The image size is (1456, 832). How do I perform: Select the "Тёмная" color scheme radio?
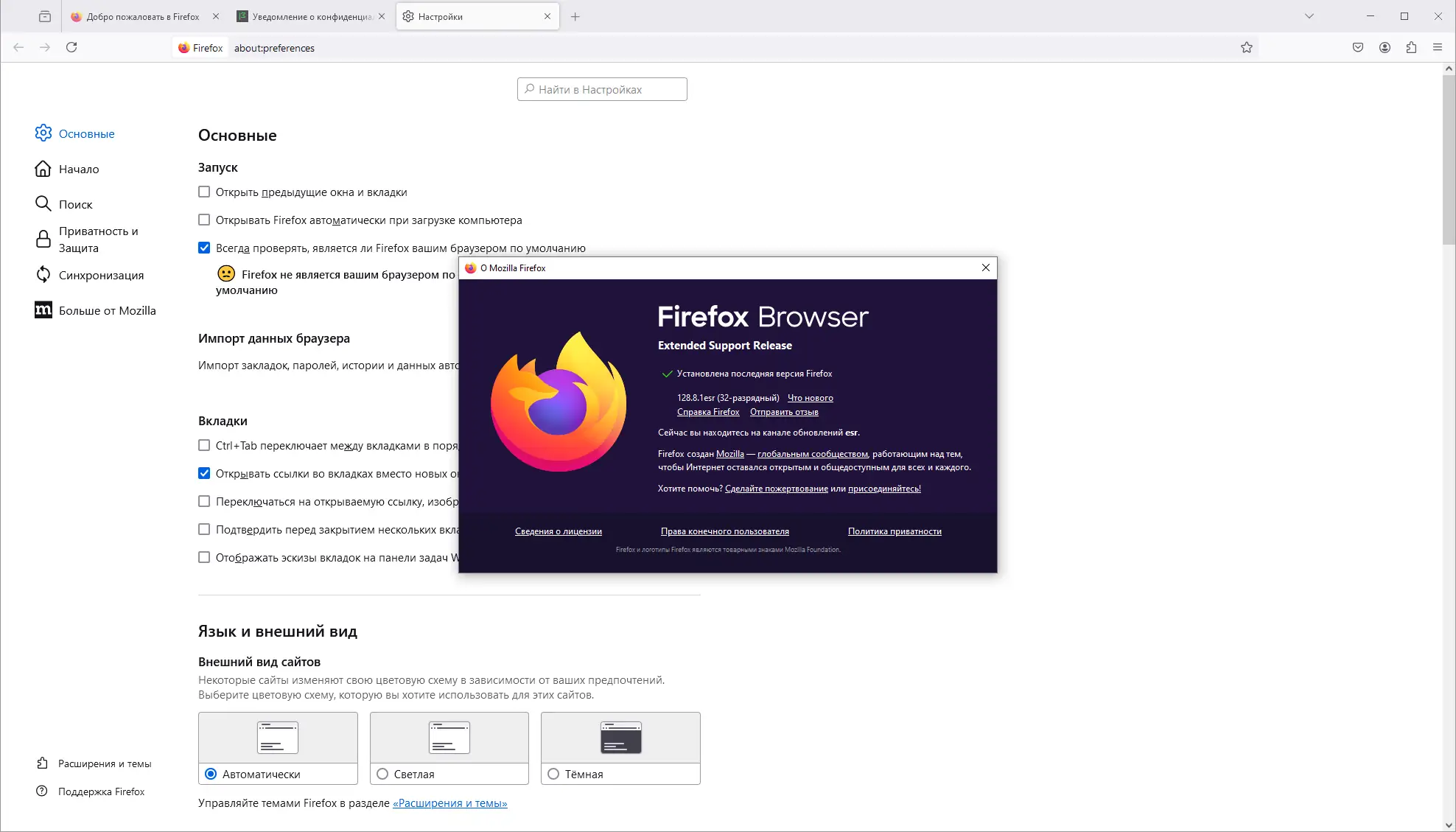pos(553,774)
